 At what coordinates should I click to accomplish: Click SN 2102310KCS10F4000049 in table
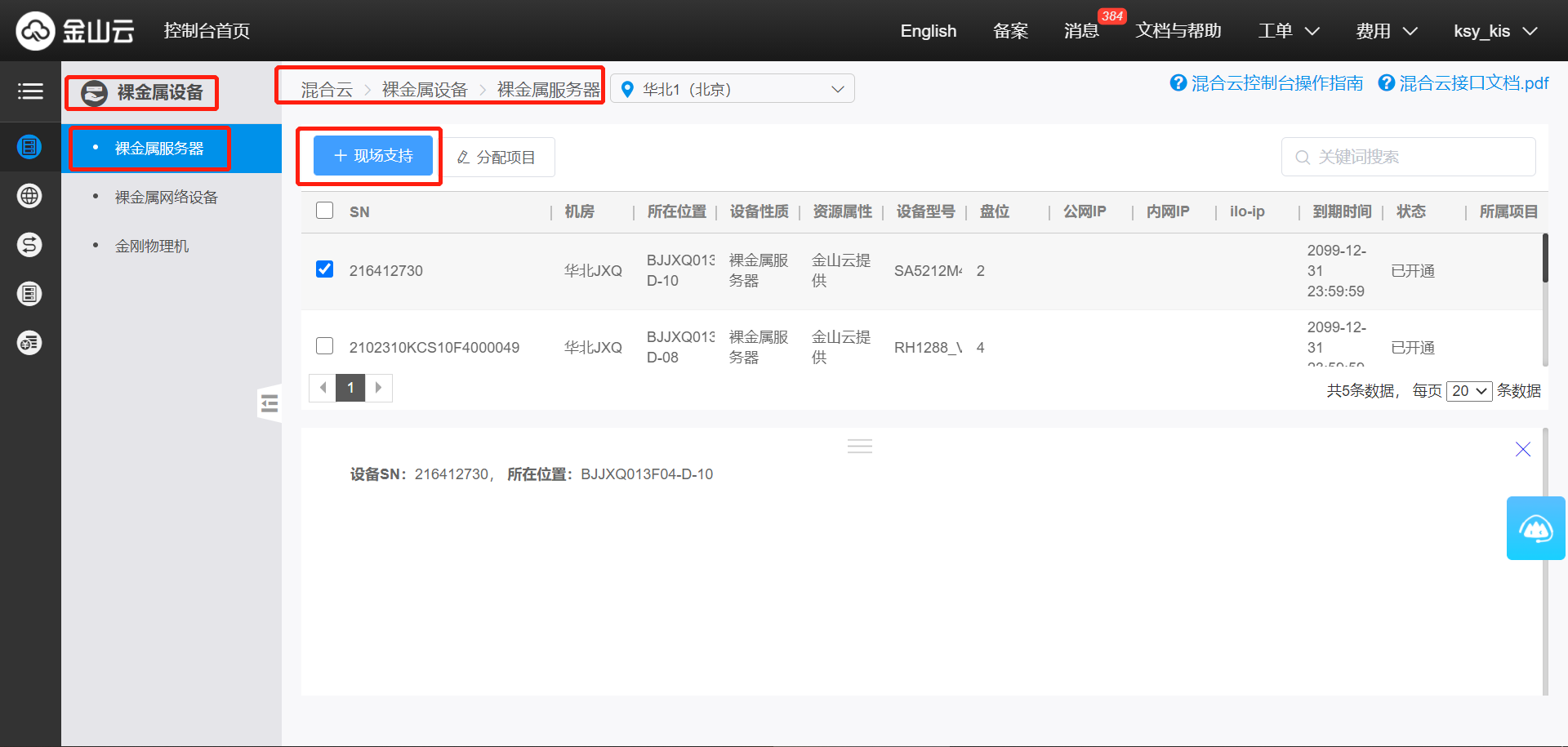[434, 348]
